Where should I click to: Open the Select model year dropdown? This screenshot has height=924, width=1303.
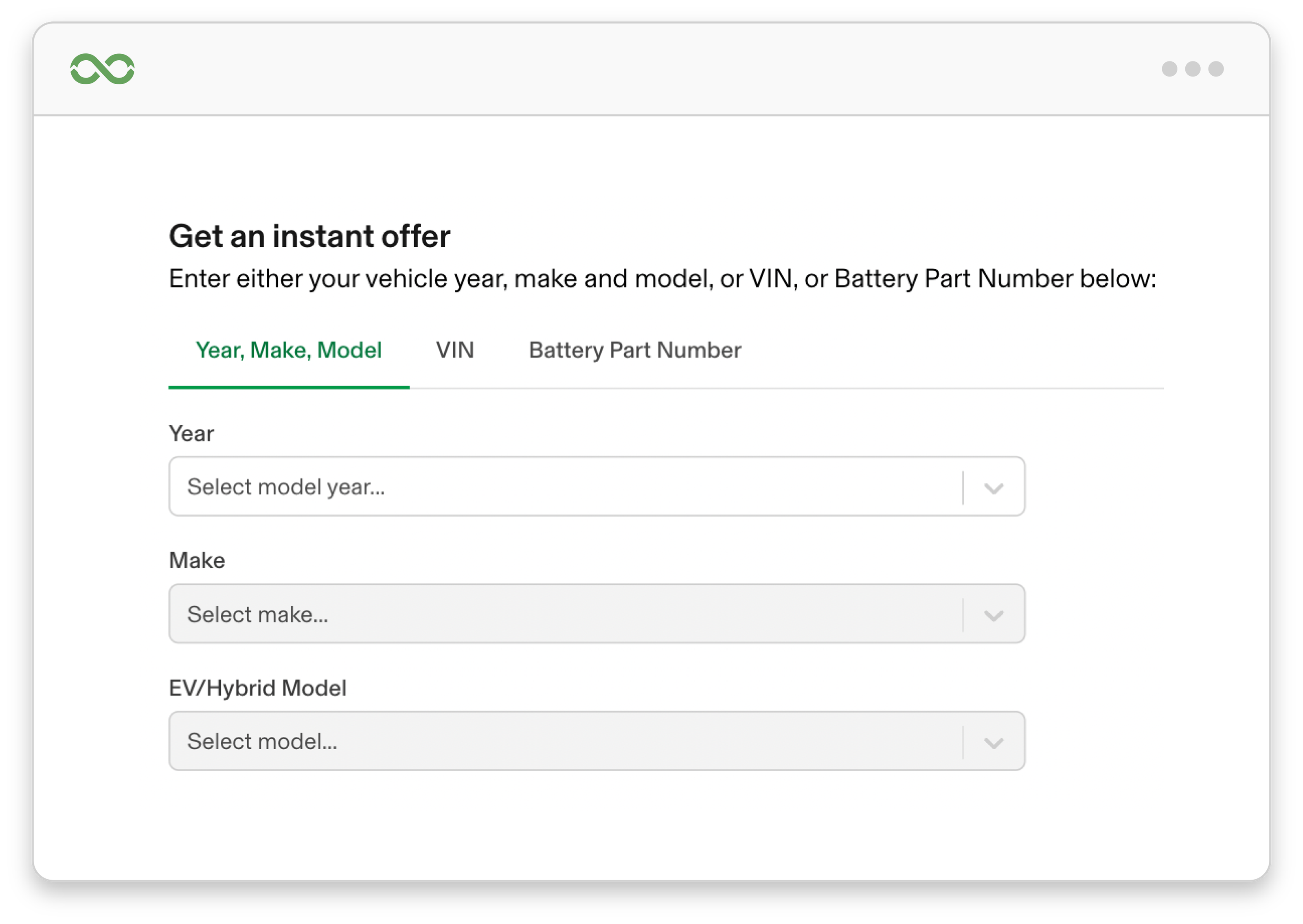pyautogui.click(x=597, y=487)
